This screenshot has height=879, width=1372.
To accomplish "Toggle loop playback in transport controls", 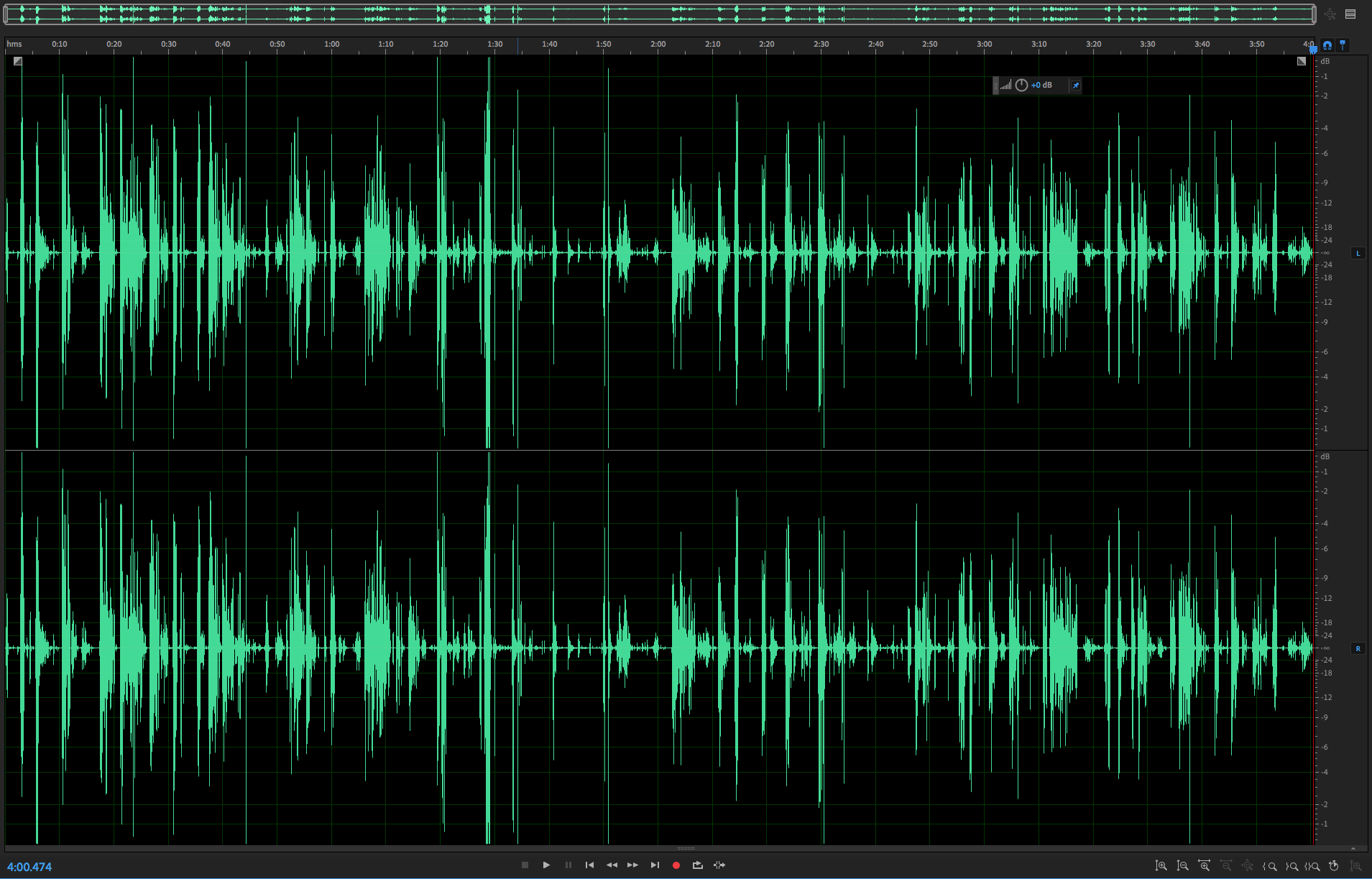I will (697, 865).
